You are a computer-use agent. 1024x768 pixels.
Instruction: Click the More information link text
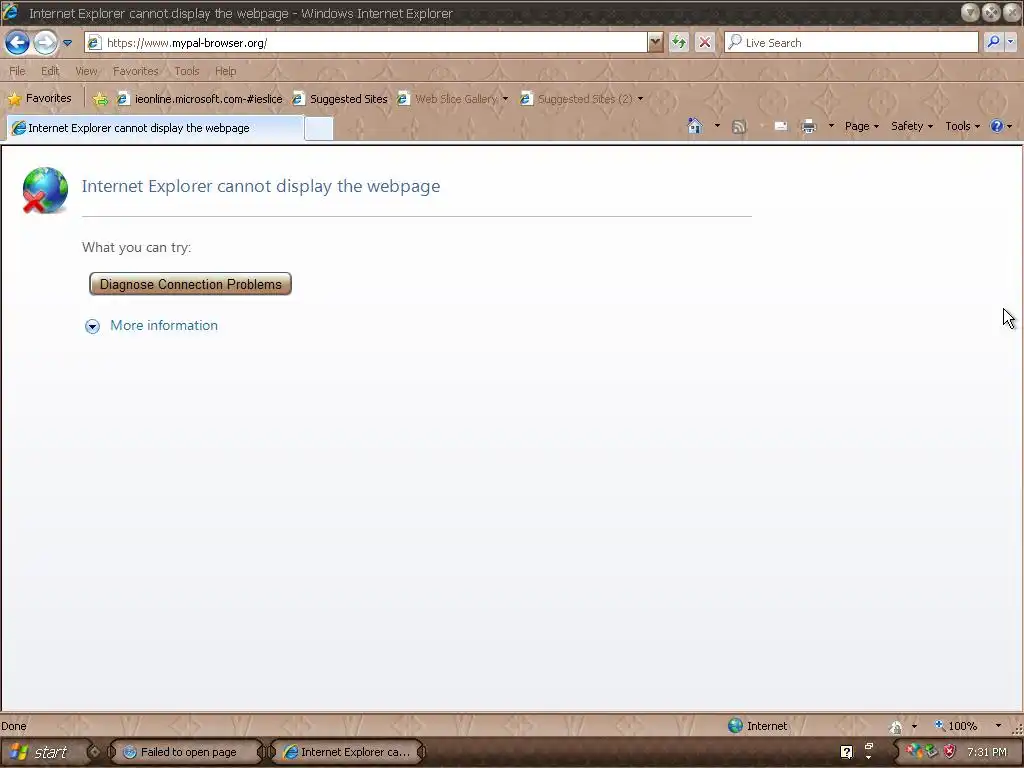coord(164,325)
